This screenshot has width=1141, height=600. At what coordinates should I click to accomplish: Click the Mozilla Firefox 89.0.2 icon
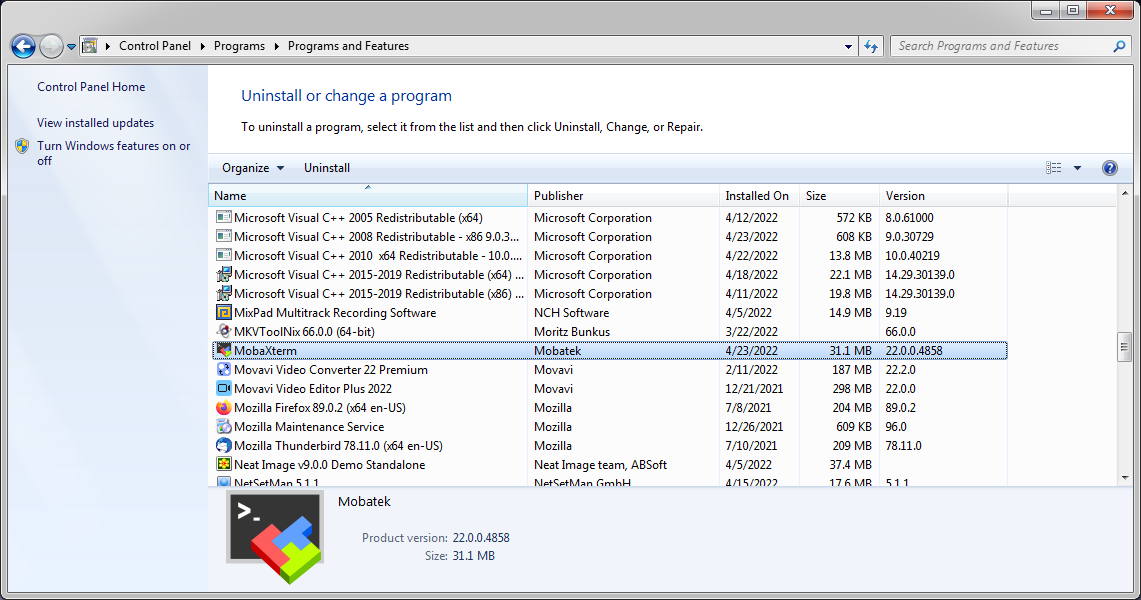click(x=223, y=407)
